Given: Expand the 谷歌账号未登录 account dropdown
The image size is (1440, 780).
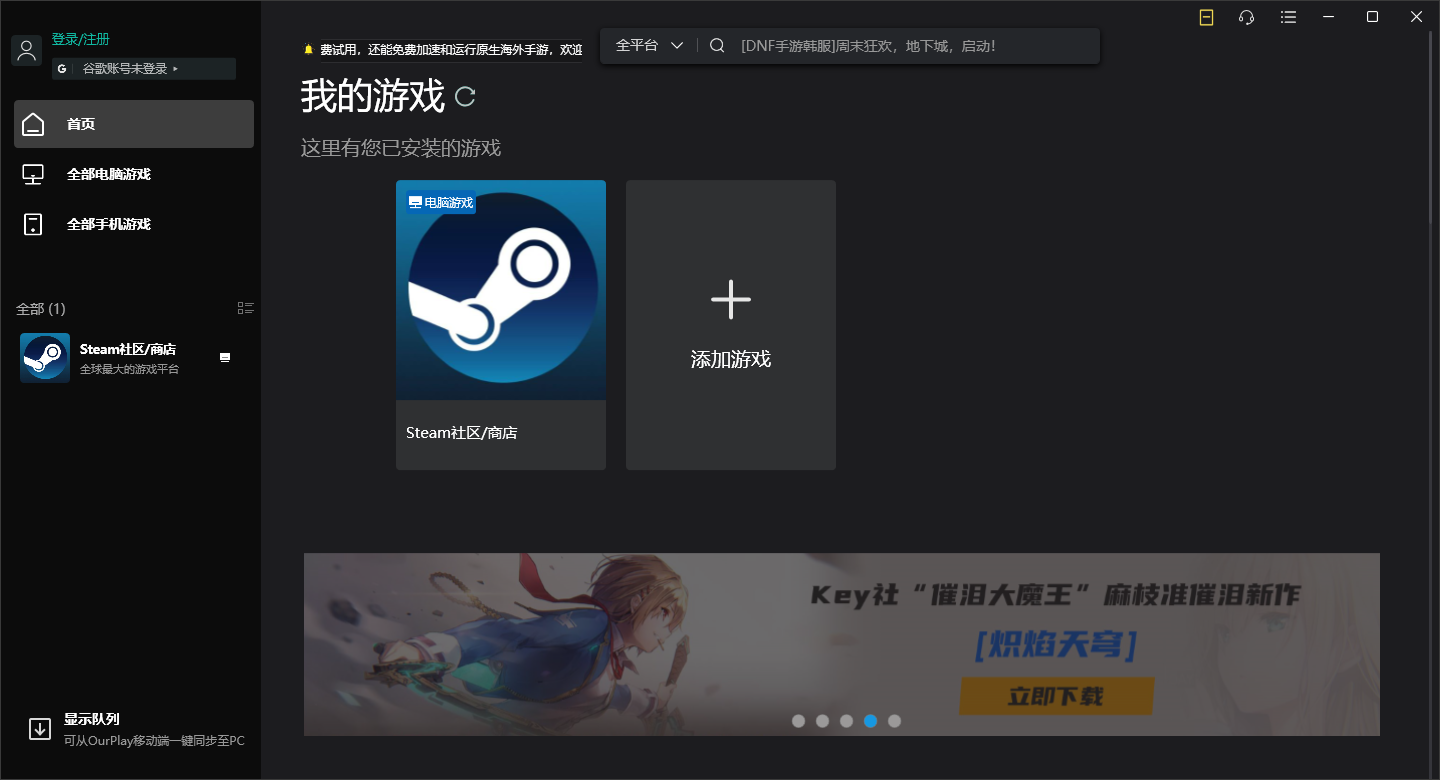Looking at the screenshot, I should point(144,69).
